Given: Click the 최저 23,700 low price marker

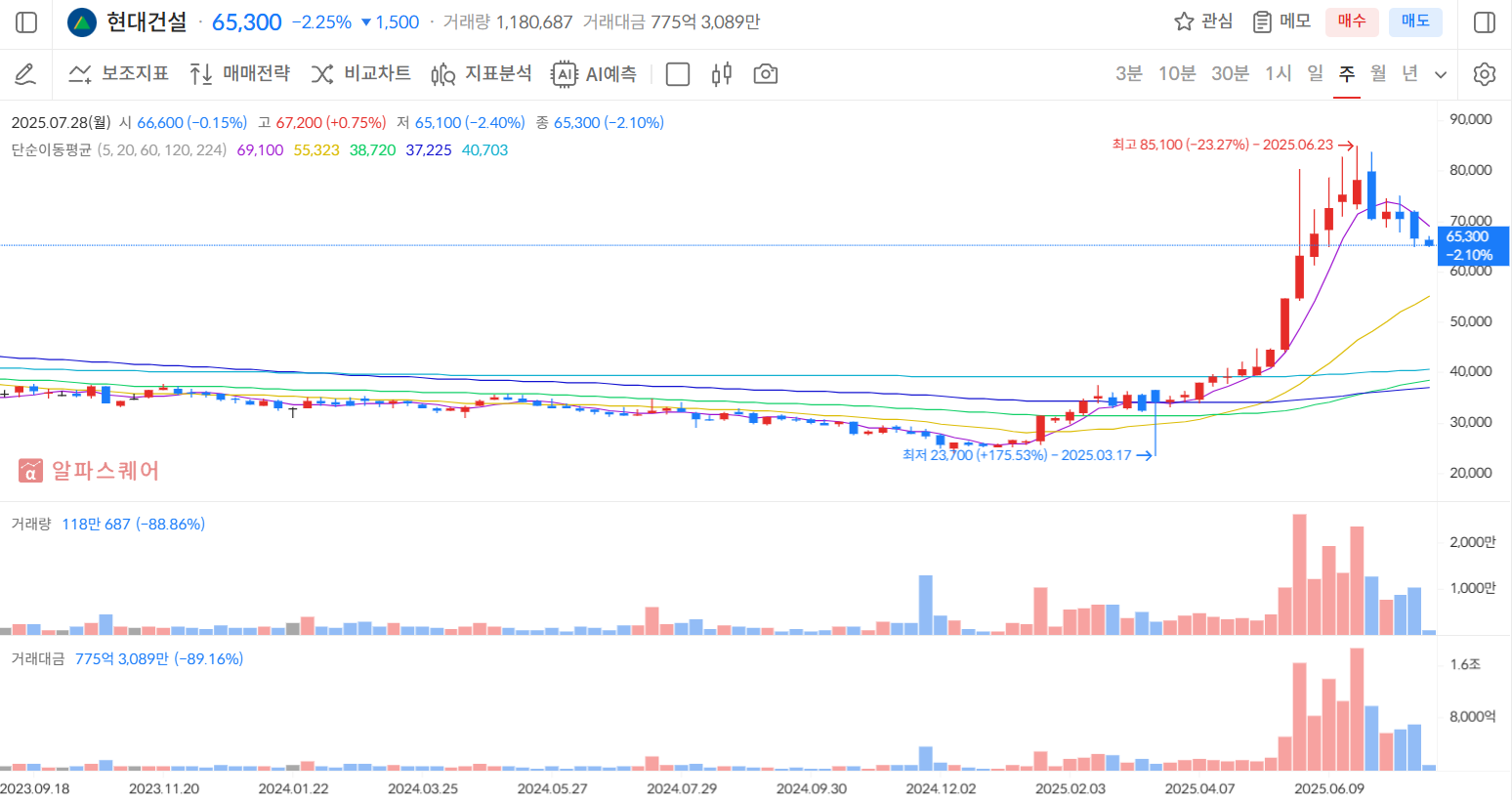Looking at the screenshot, I should pos(1027,455).
